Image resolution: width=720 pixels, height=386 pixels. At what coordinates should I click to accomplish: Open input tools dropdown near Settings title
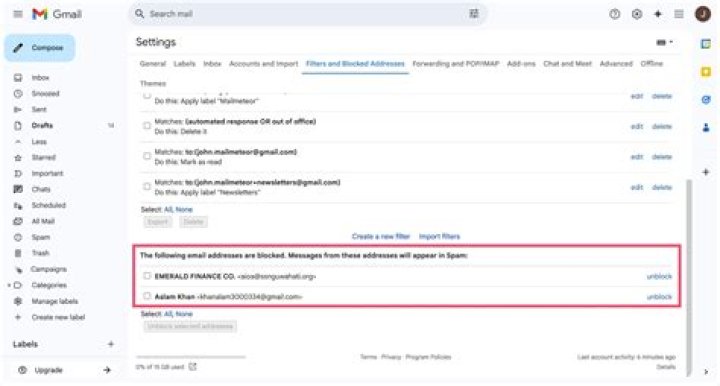click(x=664, y=42)
